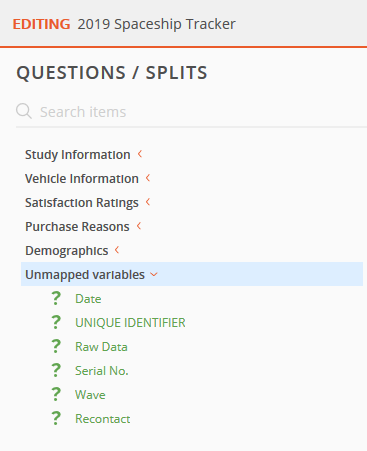The height and width of the screenshot is (451, 367).
Task: Click the 2019 Spaceship Tracker title
Action: [x=157, y=24]
